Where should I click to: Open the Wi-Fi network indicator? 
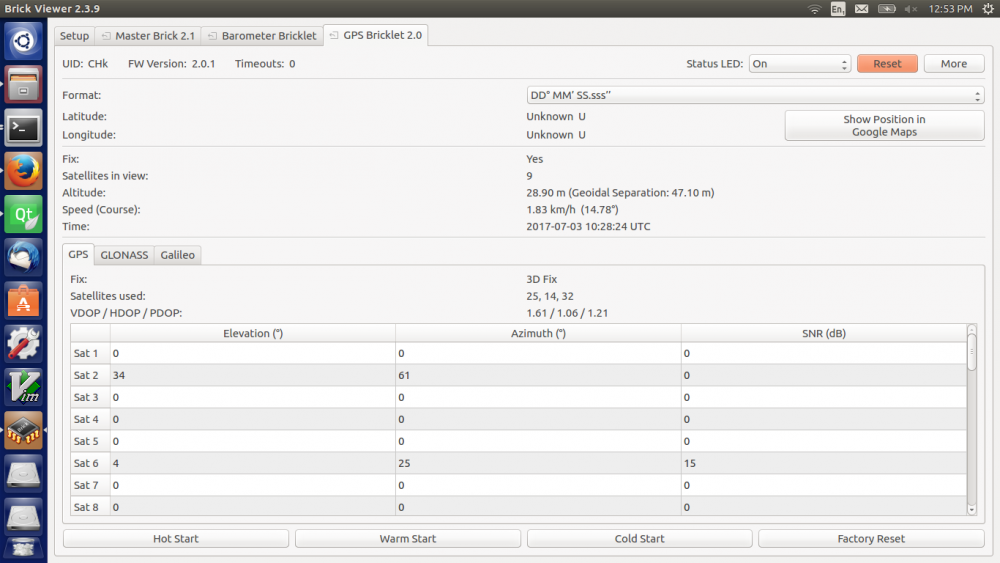click(814, 9)
